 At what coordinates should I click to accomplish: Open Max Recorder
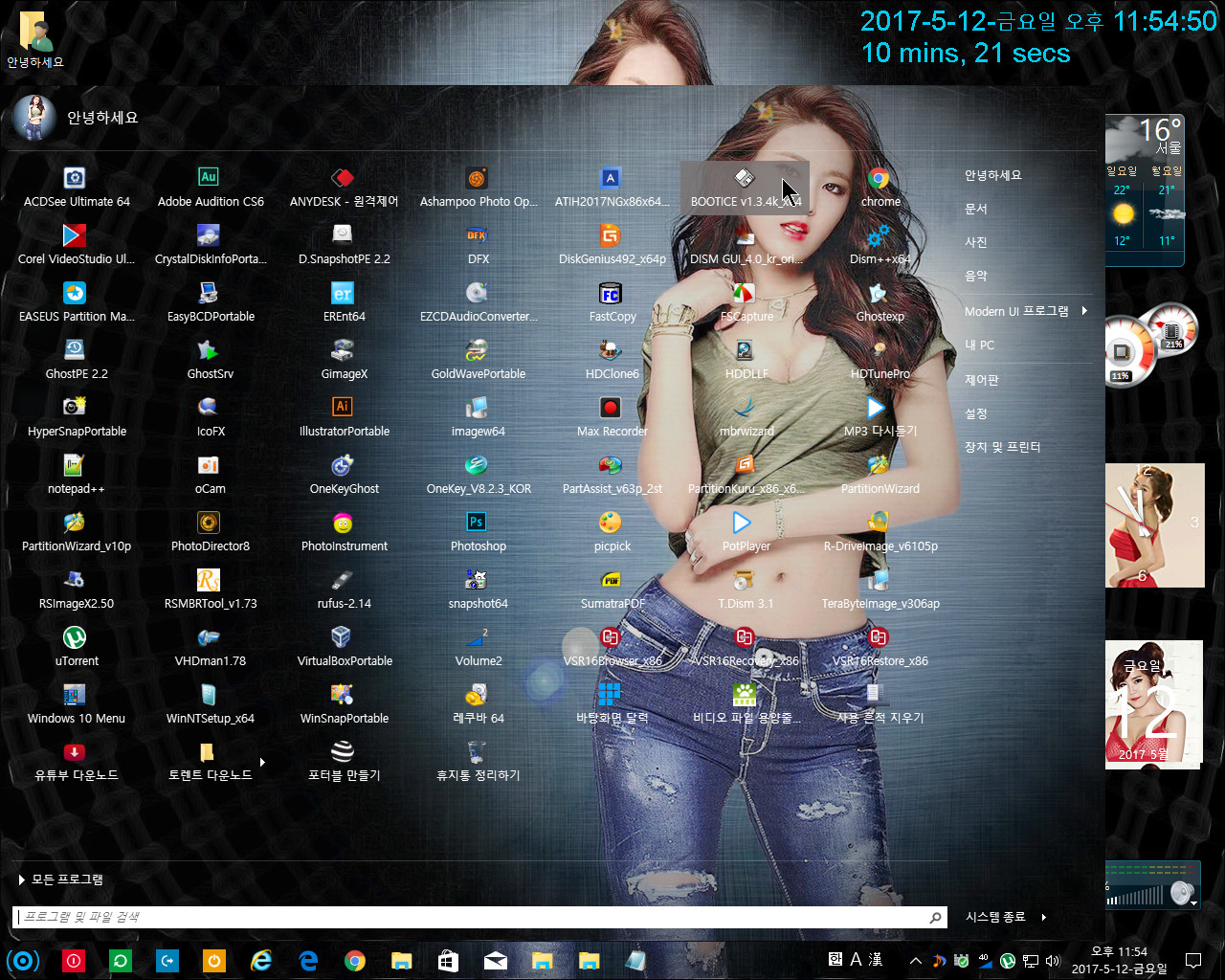point(612,417)
